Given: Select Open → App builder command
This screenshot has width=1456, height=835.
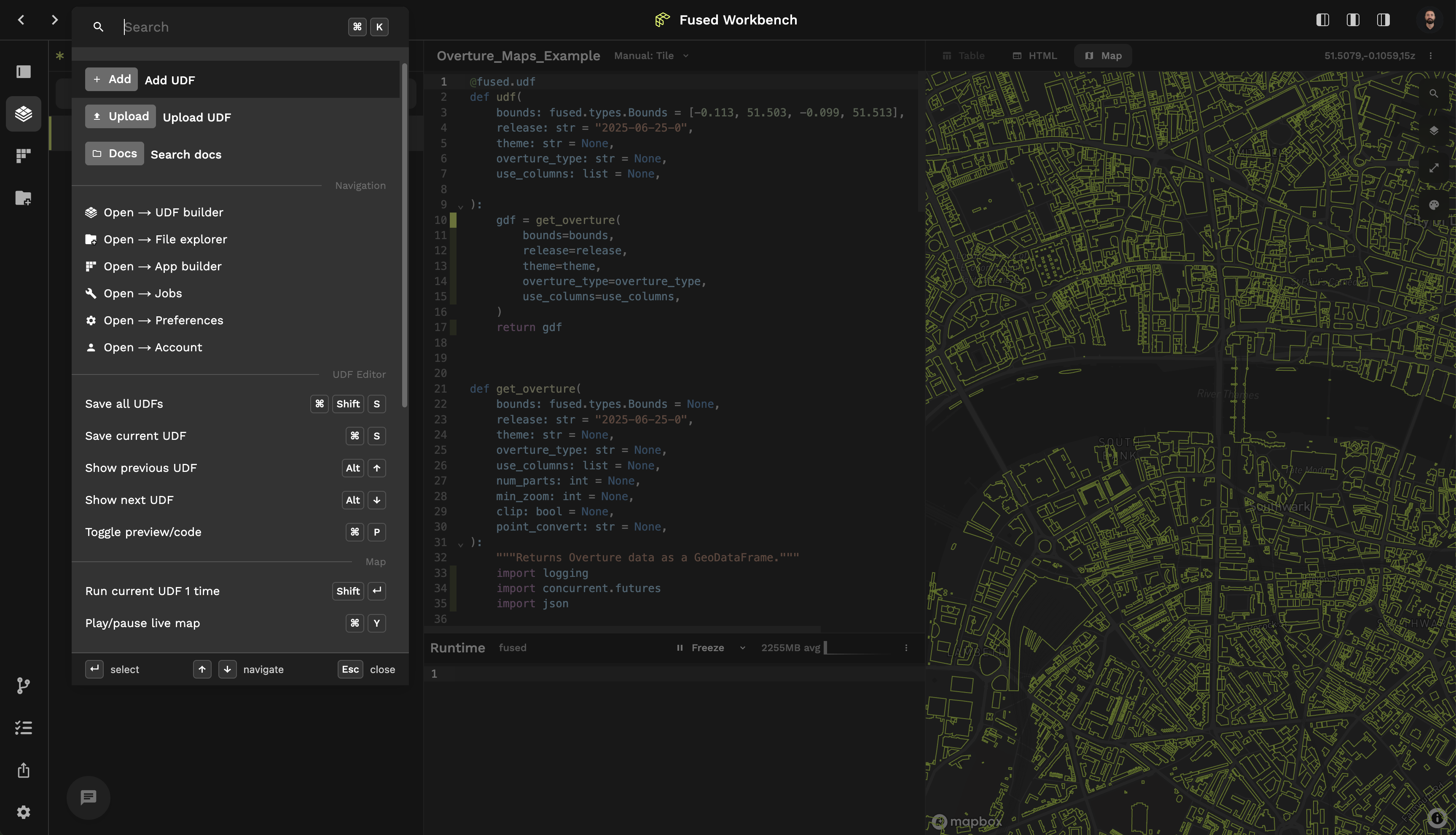Looking at the screenshot, I should coord(236,266).
